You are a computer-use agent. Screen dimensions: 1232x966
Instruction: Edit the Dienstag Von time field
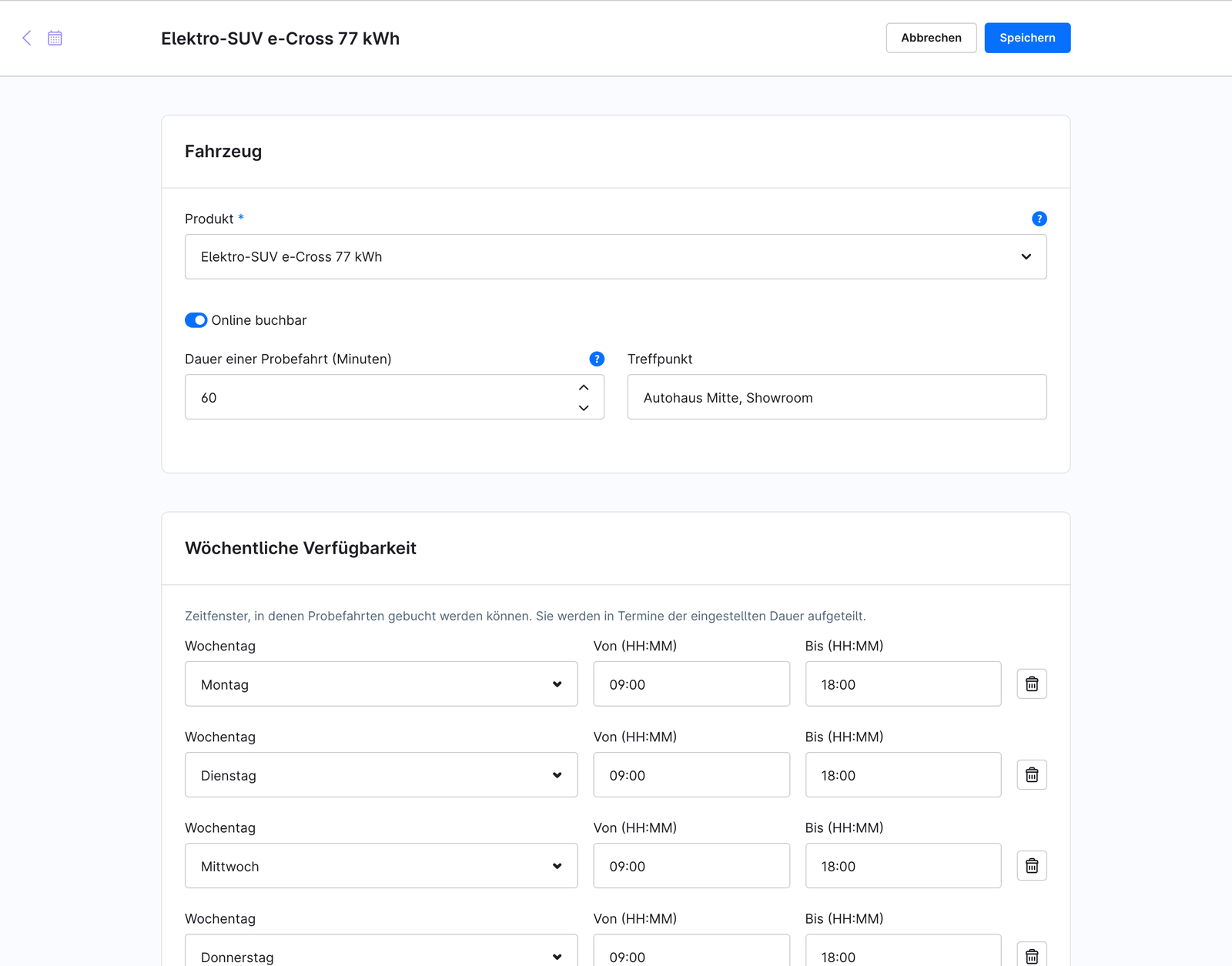[x=691, y=774]
